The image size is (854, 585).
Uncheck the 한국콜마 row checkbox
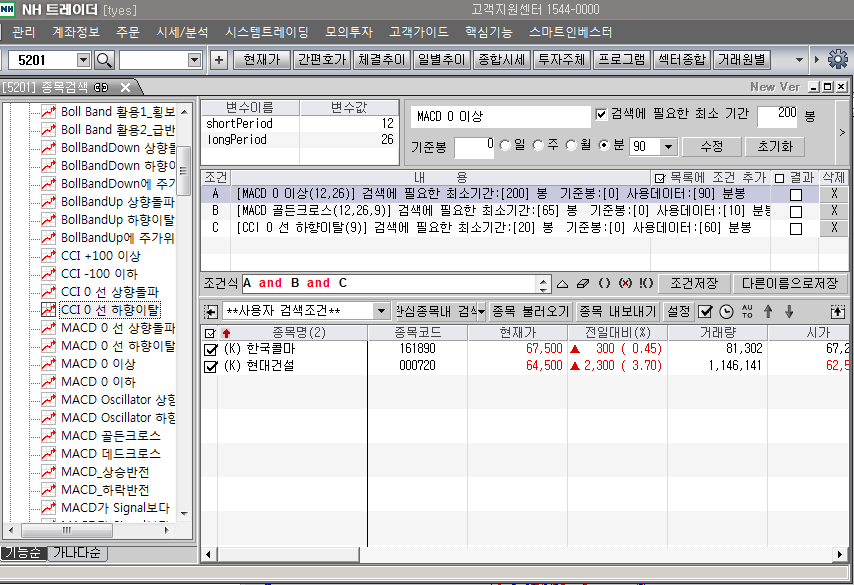[210, 349]
